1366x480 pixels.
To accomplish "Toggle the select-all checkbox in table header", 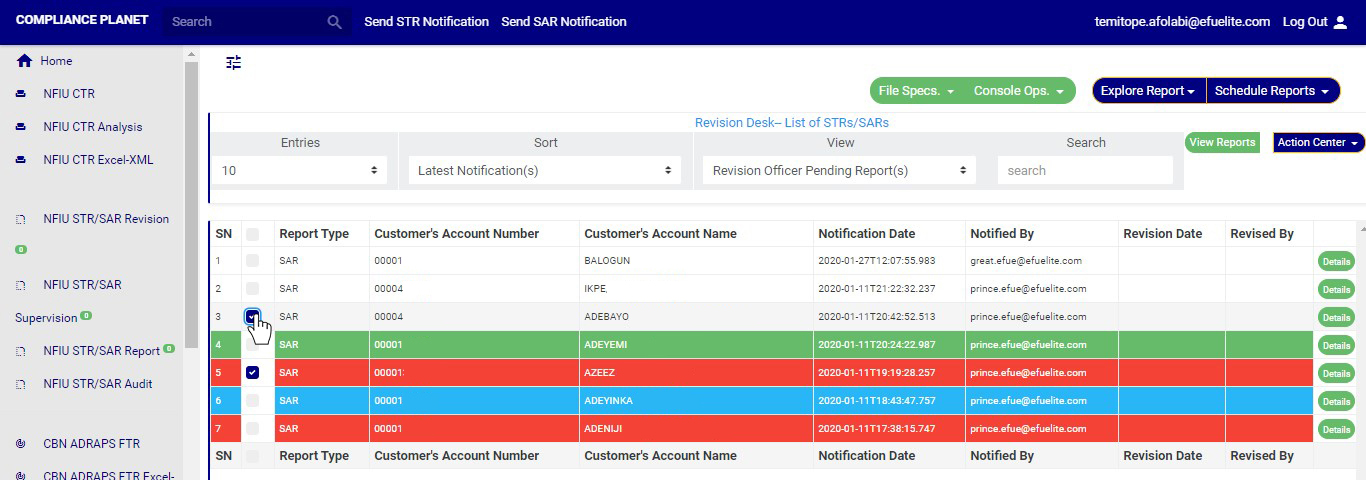I will [253, 234].
